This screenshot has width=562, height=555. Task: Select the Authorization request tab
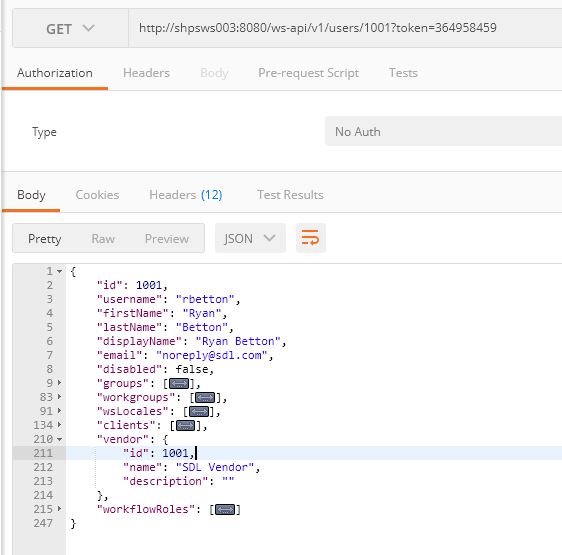[55, 73]
